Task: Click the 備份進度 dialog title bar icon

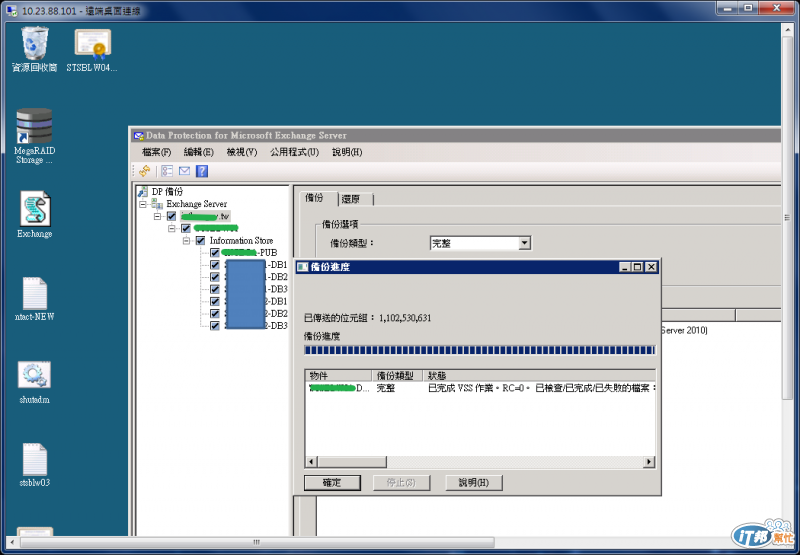Action: 303,267
